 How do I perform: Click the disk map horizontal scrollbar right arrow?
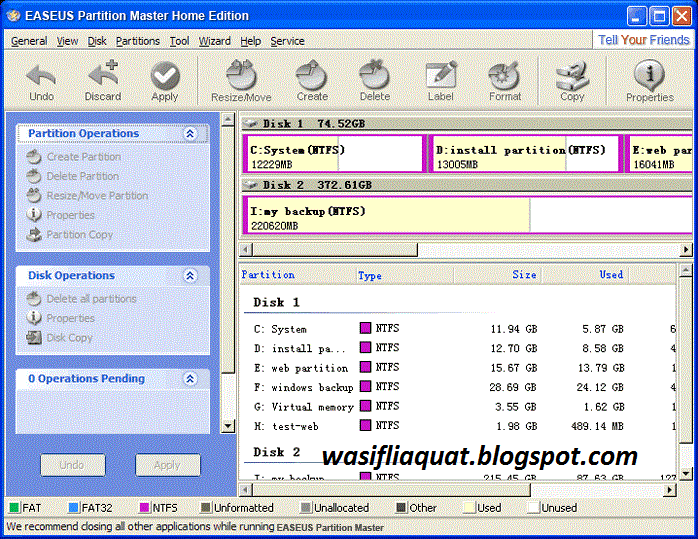click(686, 250)
